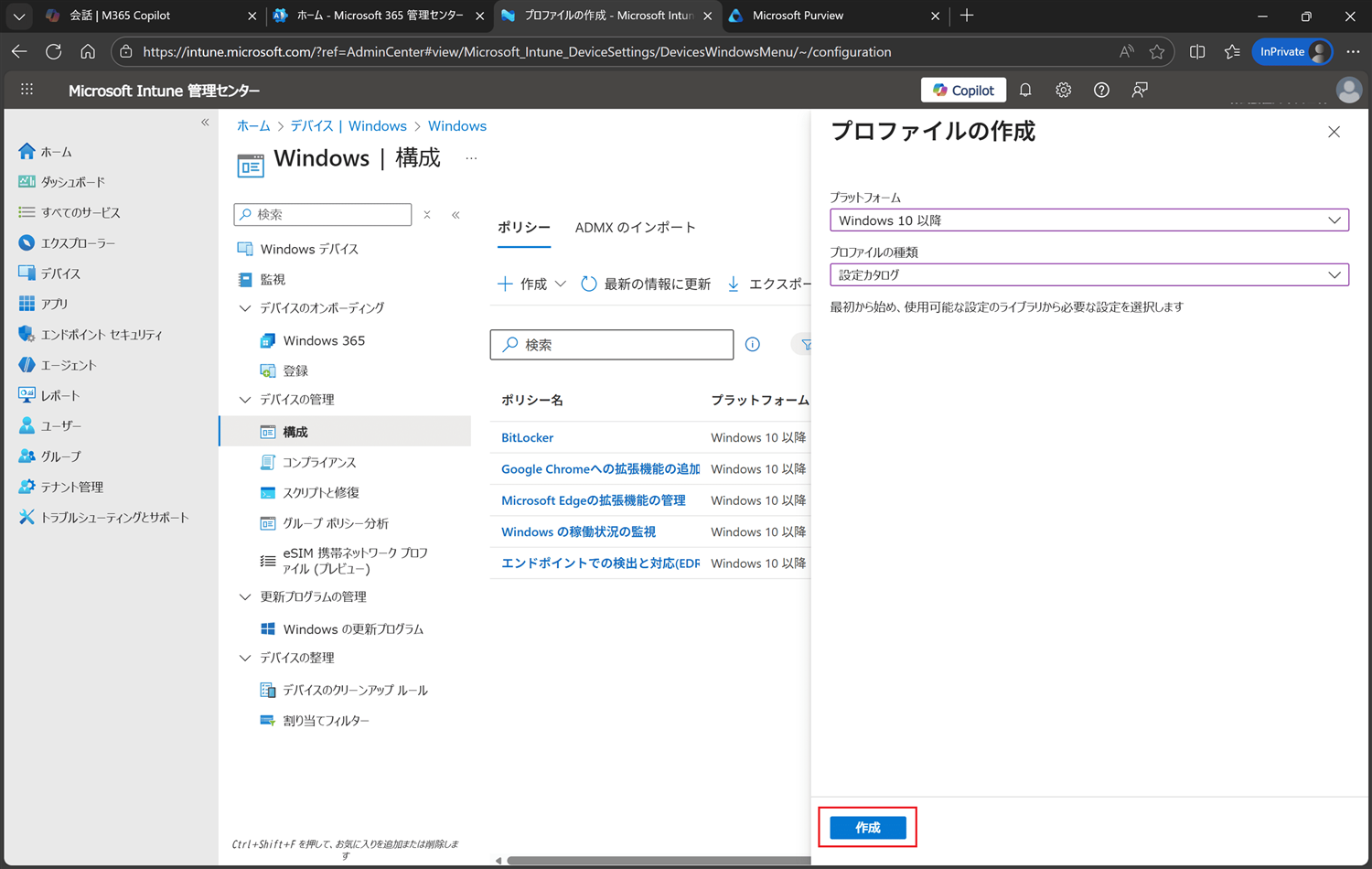Open すべてのサービス in the left navigation

coord(70,212)
